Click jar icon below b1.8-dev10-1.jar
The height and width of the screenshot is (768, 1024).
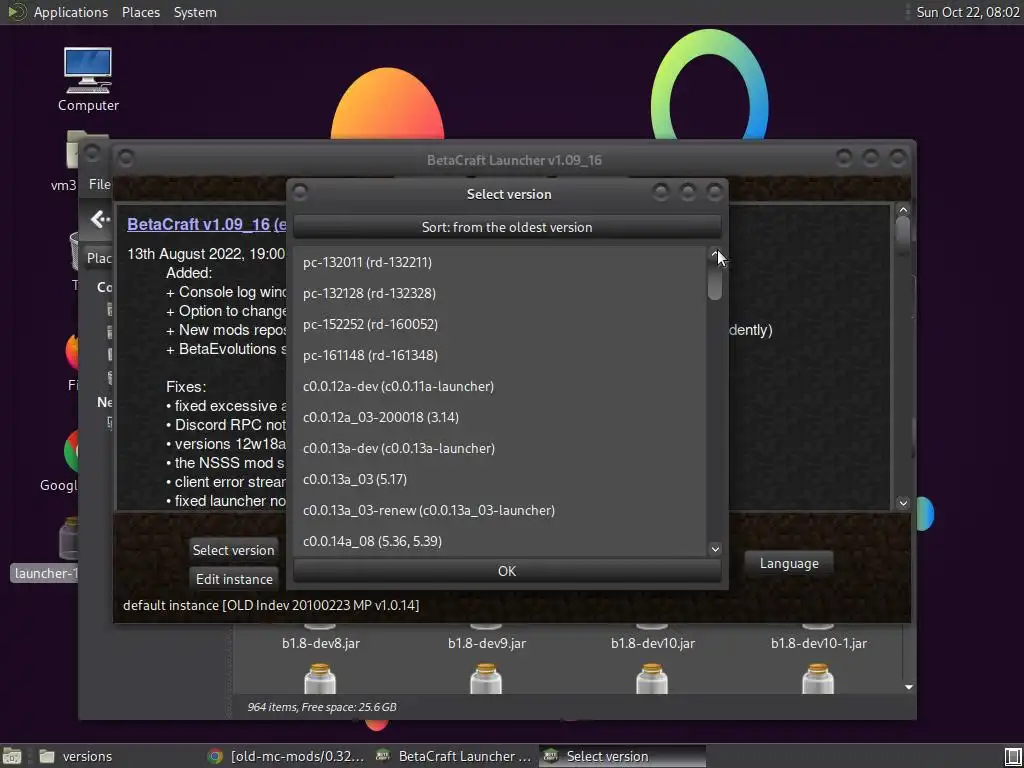(x=818, y=679)
